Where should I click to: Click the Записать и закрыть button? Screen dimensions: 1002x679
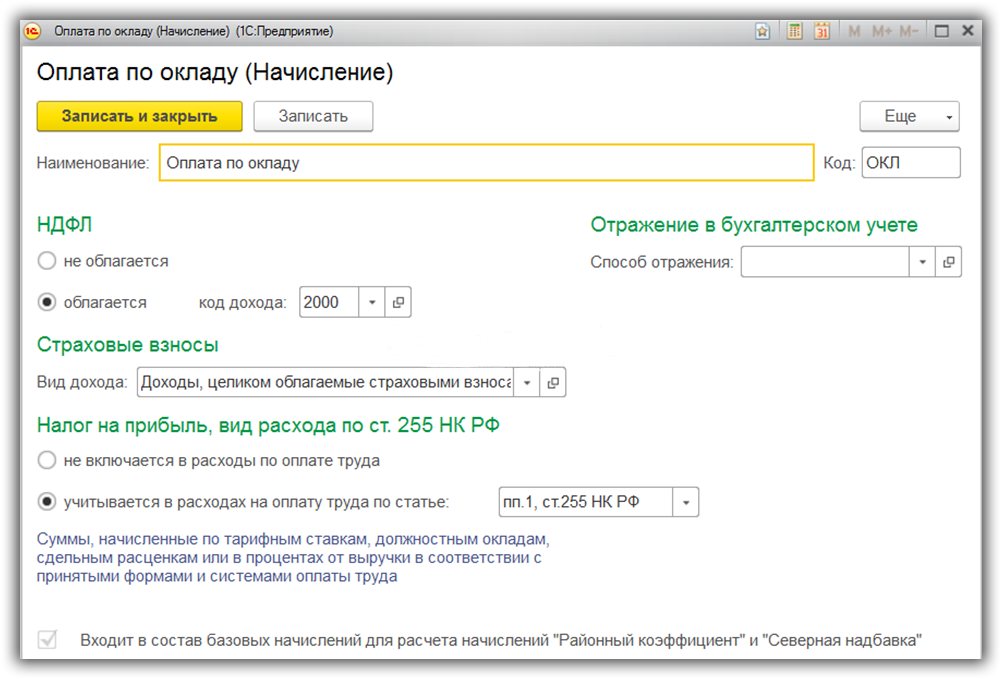click(x=139, y=116)
